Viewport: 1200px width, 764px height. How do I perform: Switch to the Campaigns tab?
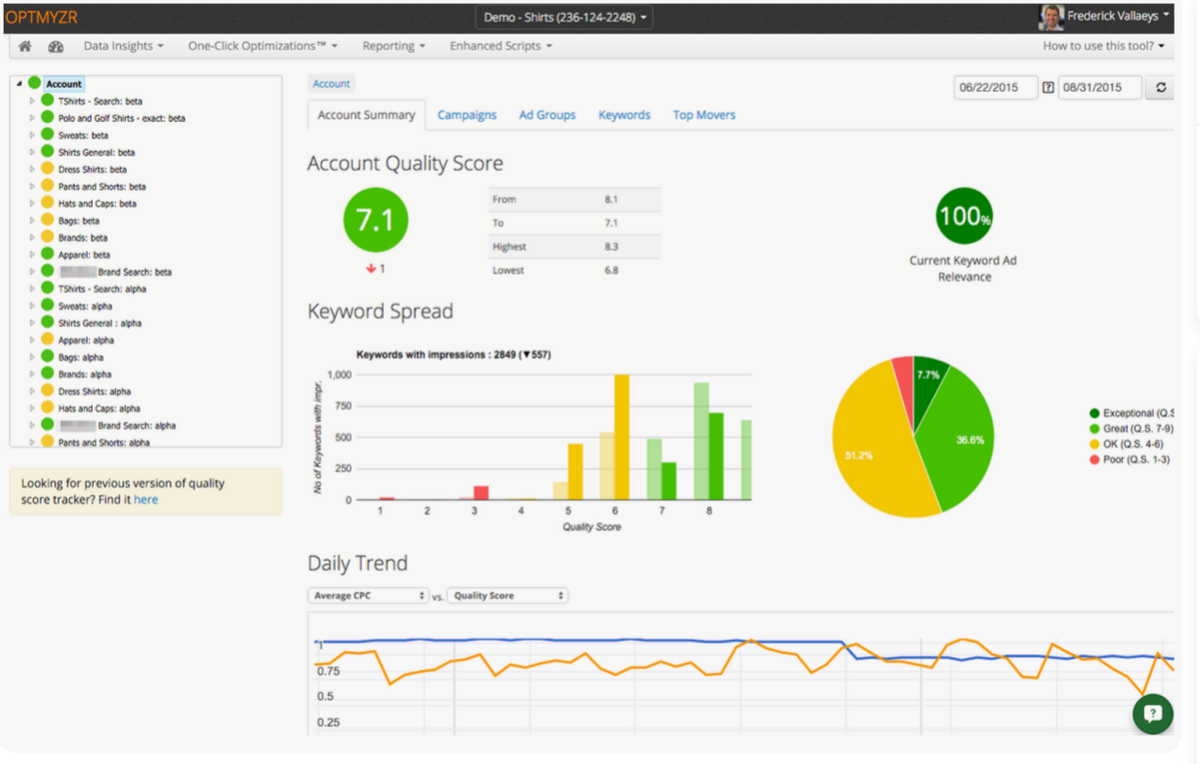tap(467, 115)
